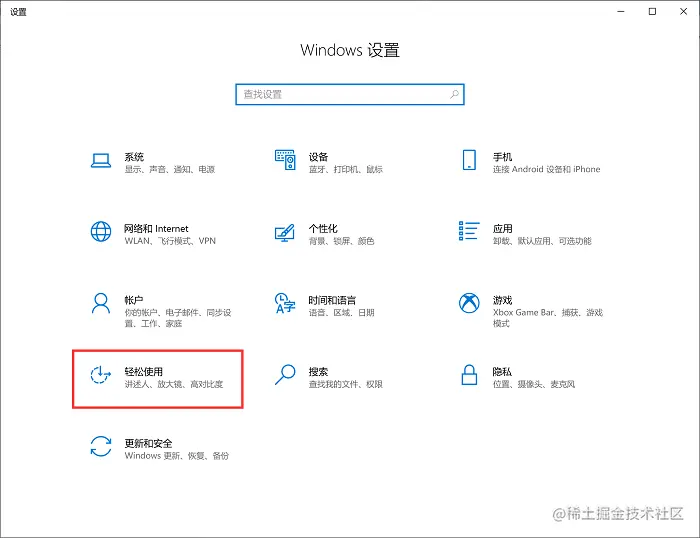Minimize the Settings window
The height and width of the screenshot is (538, 700).
[621, 12]
